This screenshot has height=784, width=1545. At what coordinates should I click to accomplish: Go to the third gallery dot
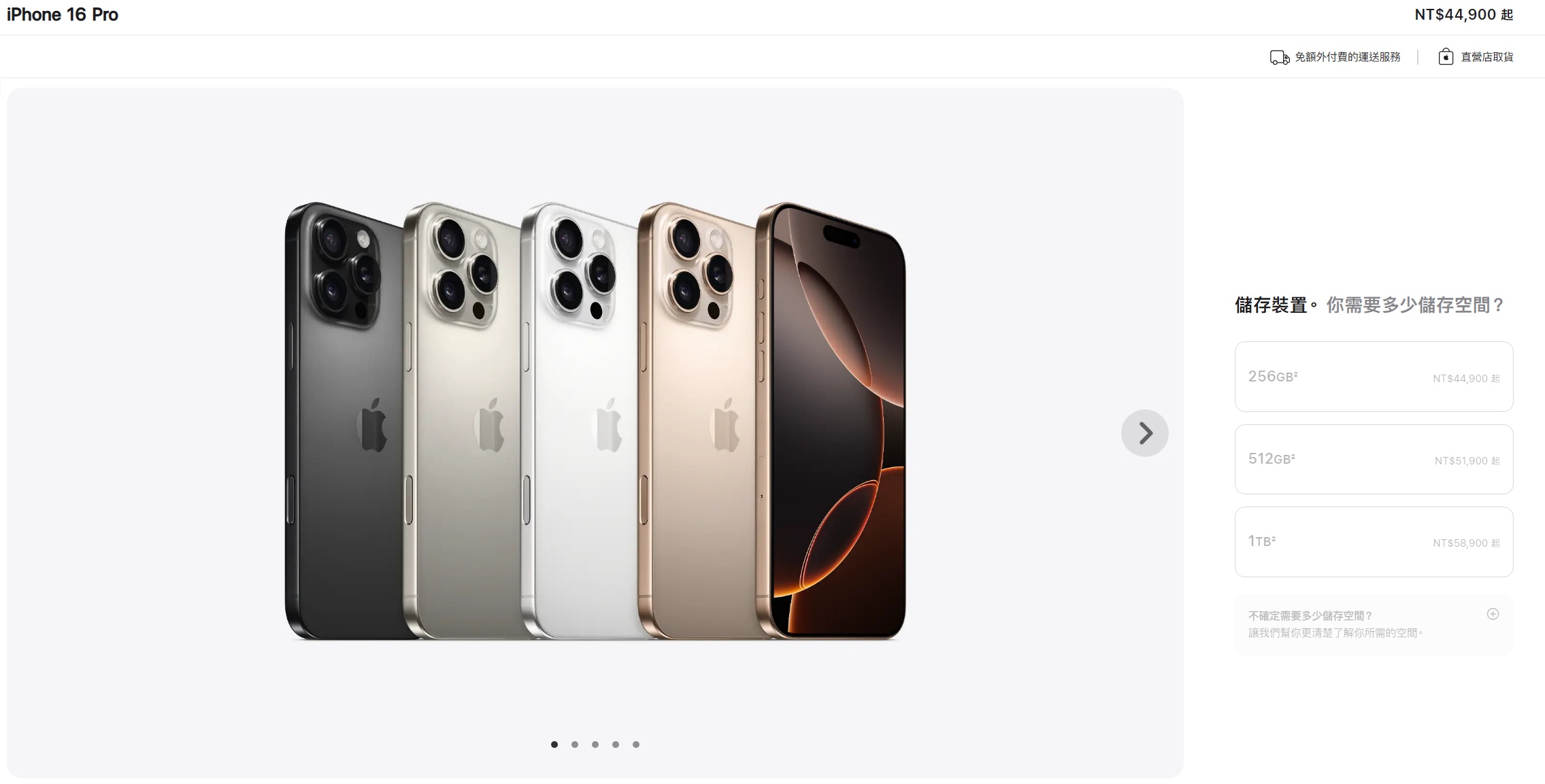point(595,745)
